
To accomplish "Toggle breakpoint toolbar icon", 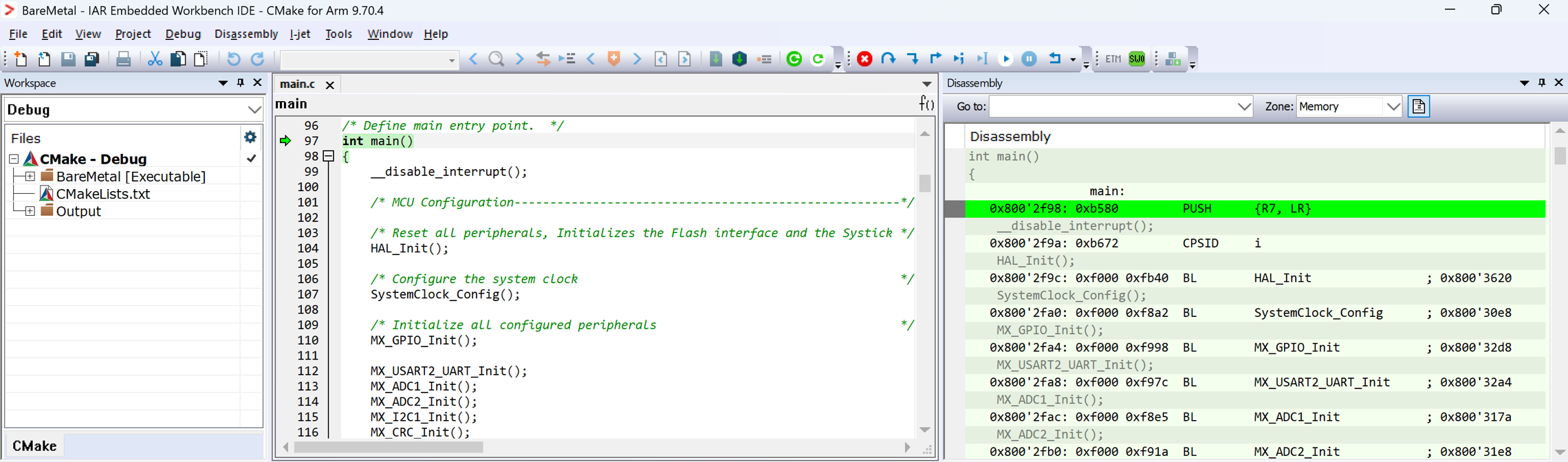I will [763, 59].
